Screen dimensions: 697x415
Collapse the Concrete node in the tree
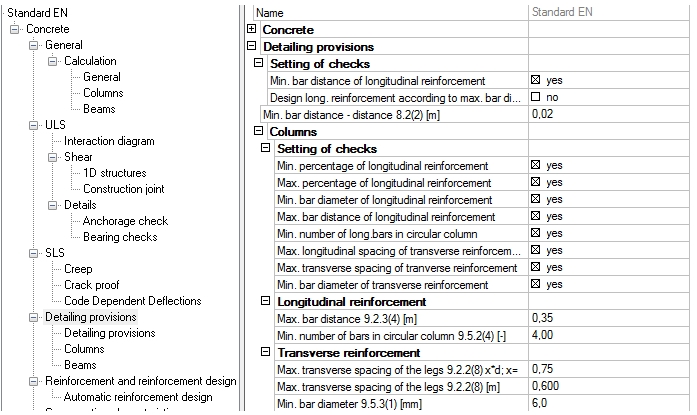[x=15, y=29]
